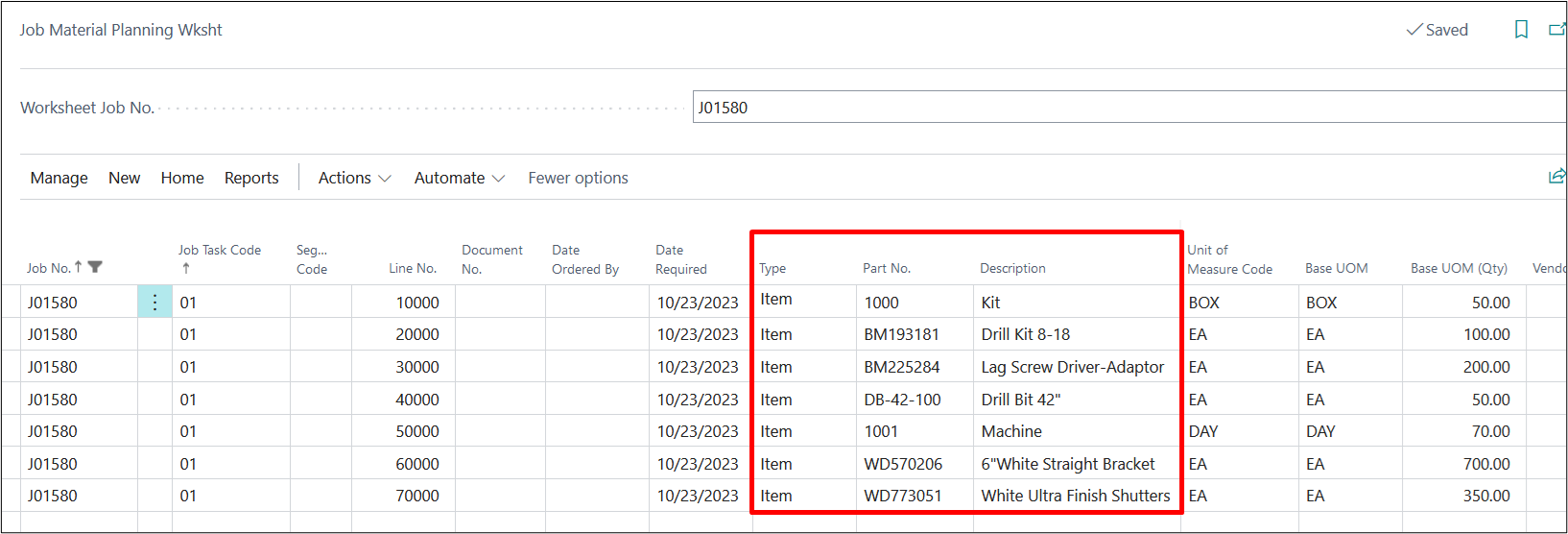Click the Fewer options link
The height and width of the screenshot is (534, 1568).
pyautogui.click(x=578, y=178)
